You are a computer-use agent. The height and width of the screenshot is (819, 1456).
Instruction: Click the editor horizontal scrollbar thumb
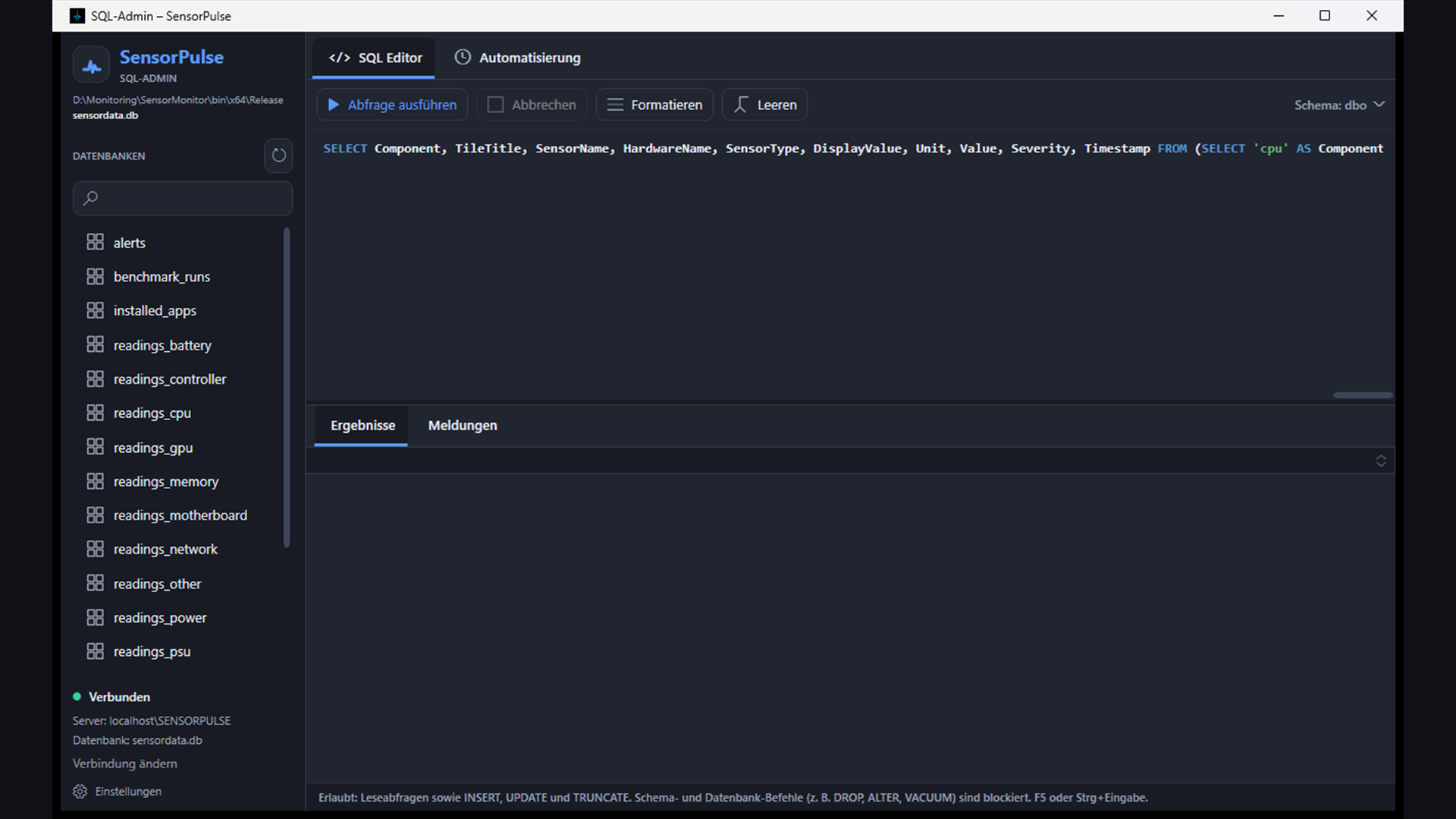click(1363, 395)
